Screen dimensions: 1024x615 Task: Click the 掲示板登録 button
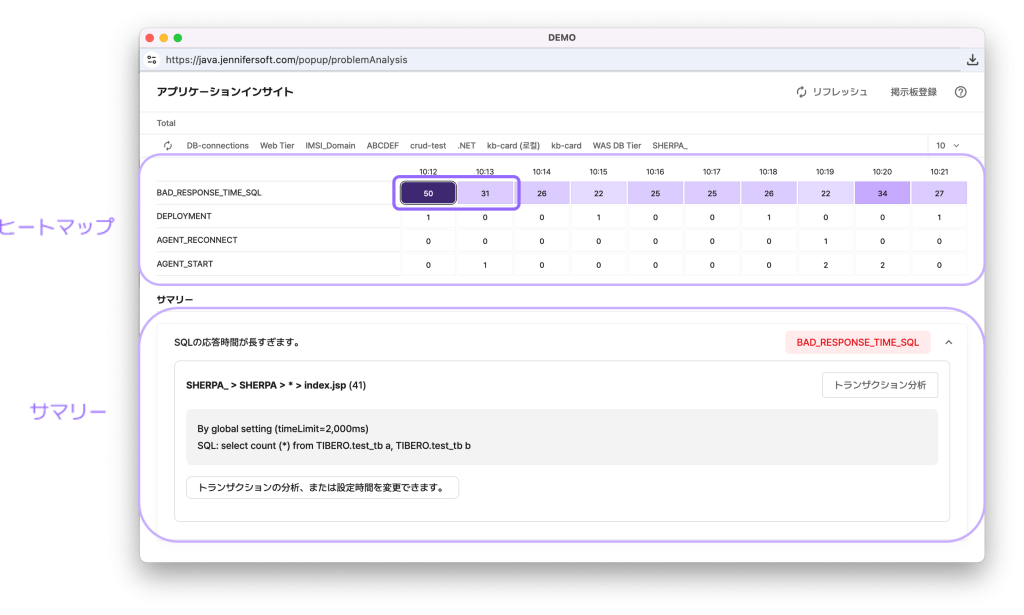(913, 92)
